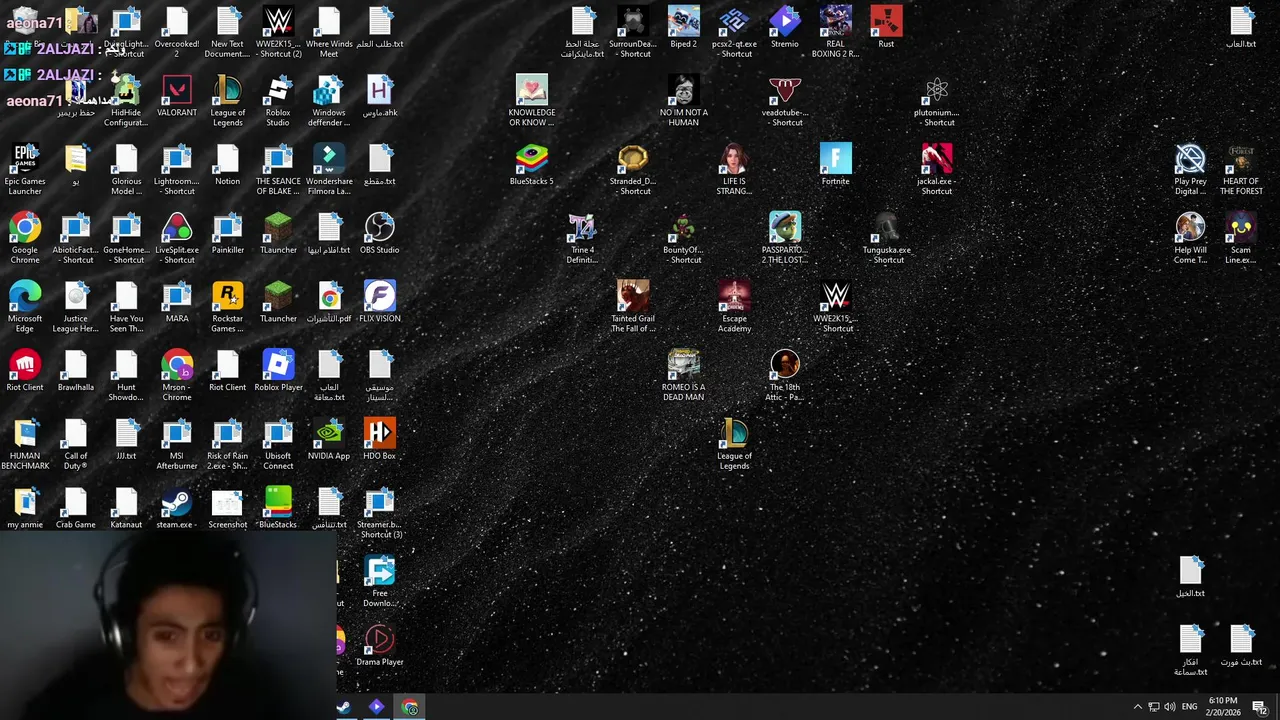Launch Google Chrome from the desktop

pyautogui.click(x=25, y=237)
